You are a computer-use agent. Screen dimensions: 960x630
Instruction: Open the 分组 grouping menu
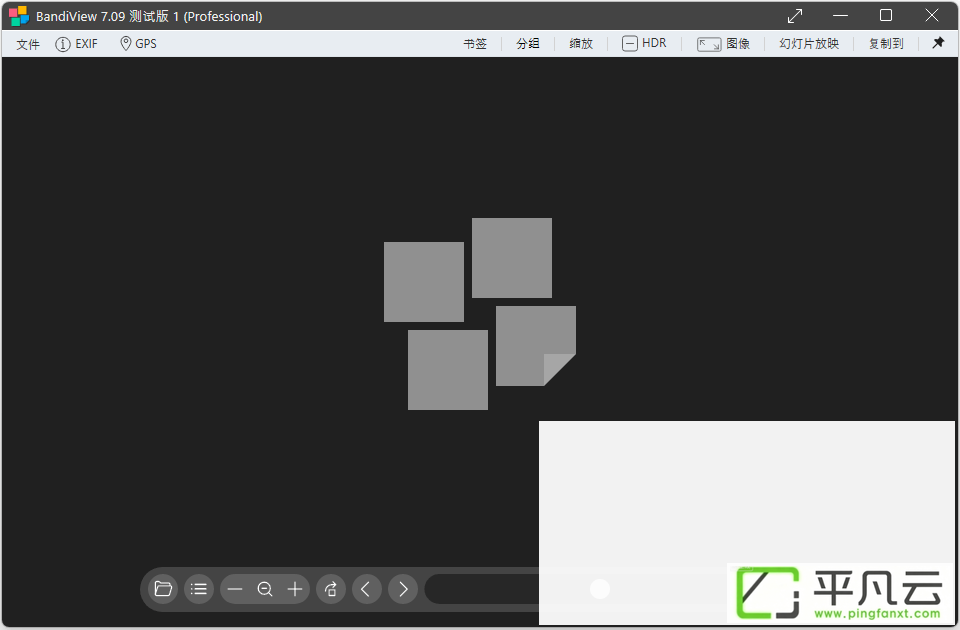[528, 43]
